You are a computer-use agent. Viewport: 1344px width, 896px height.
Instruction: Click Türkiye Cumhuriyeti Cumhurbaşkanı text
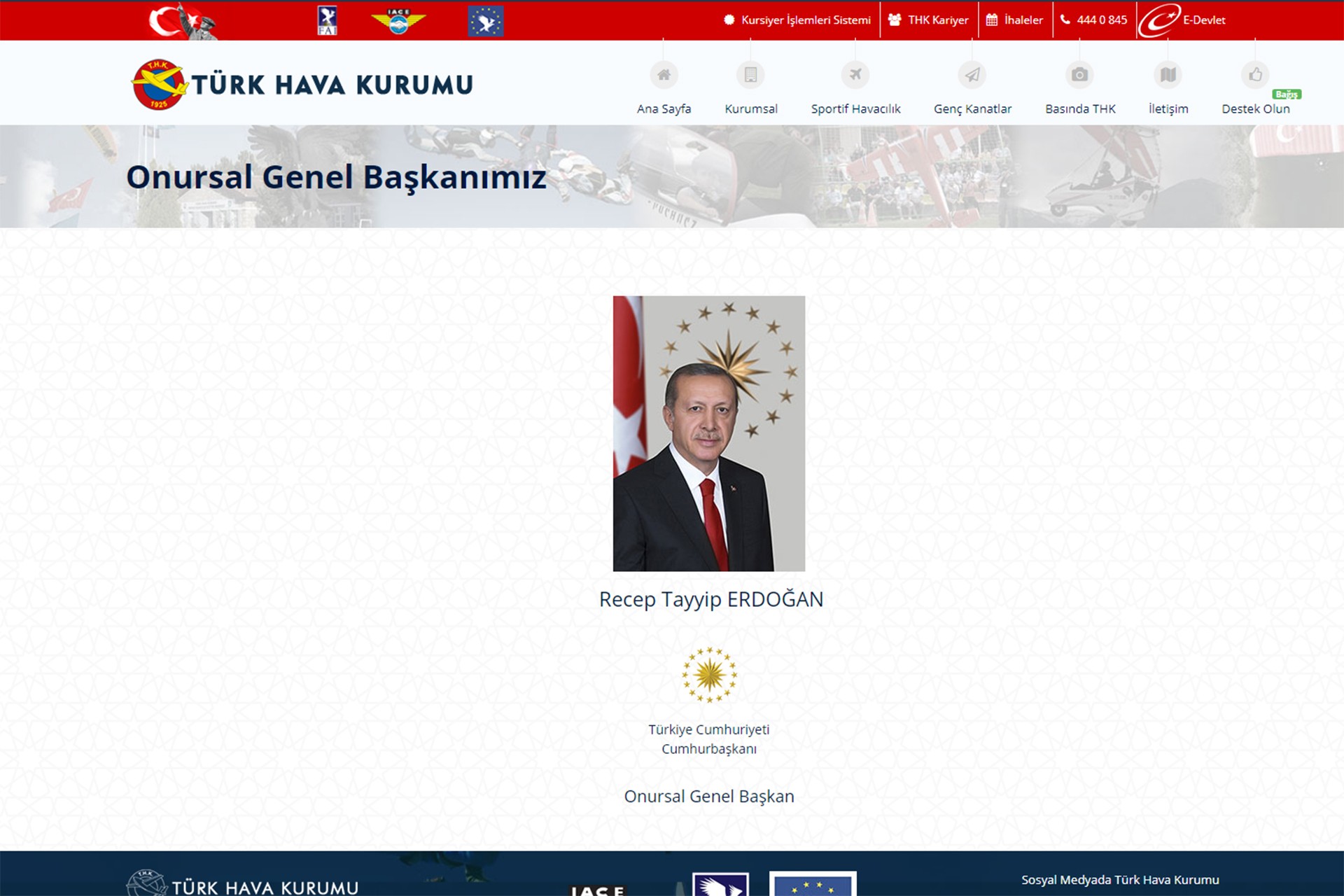pyautogui.click(x=709, y=739)
